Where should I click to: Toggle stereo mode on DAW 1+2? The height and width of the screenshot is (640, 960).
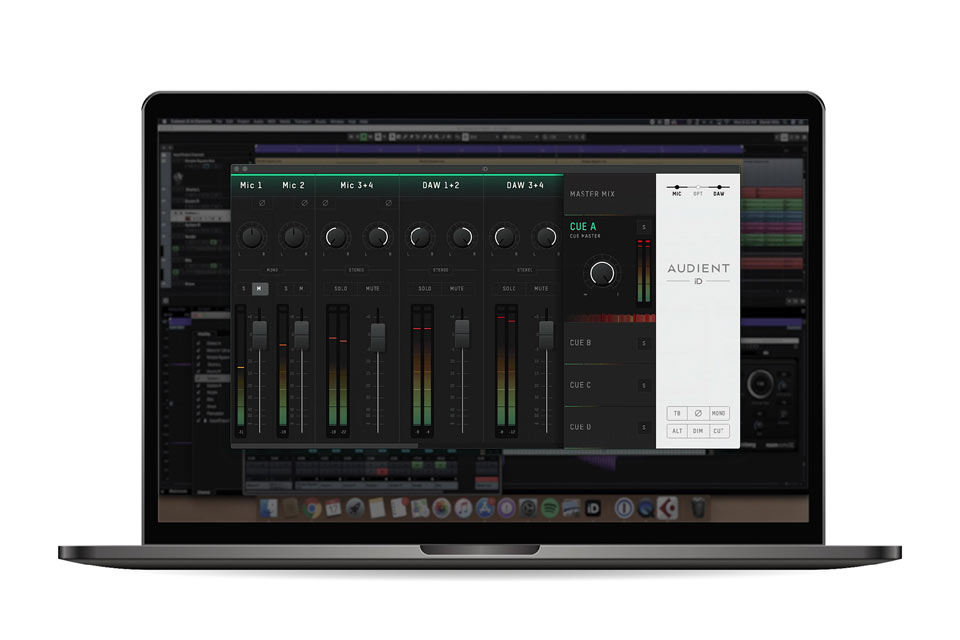tap(441, 270)
